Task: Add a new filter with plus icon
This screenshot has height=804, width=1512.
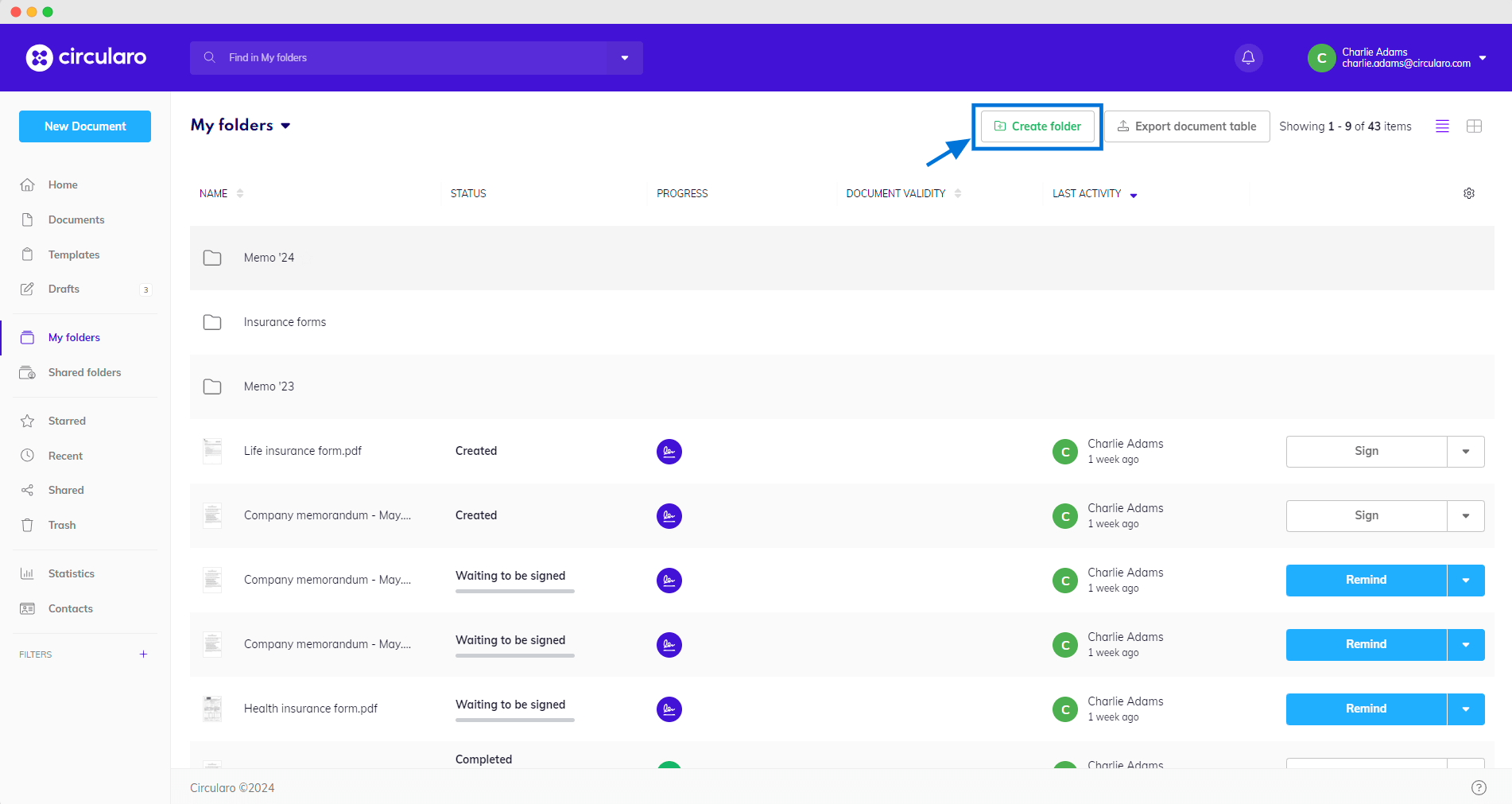Action: [x=143, y=654]
